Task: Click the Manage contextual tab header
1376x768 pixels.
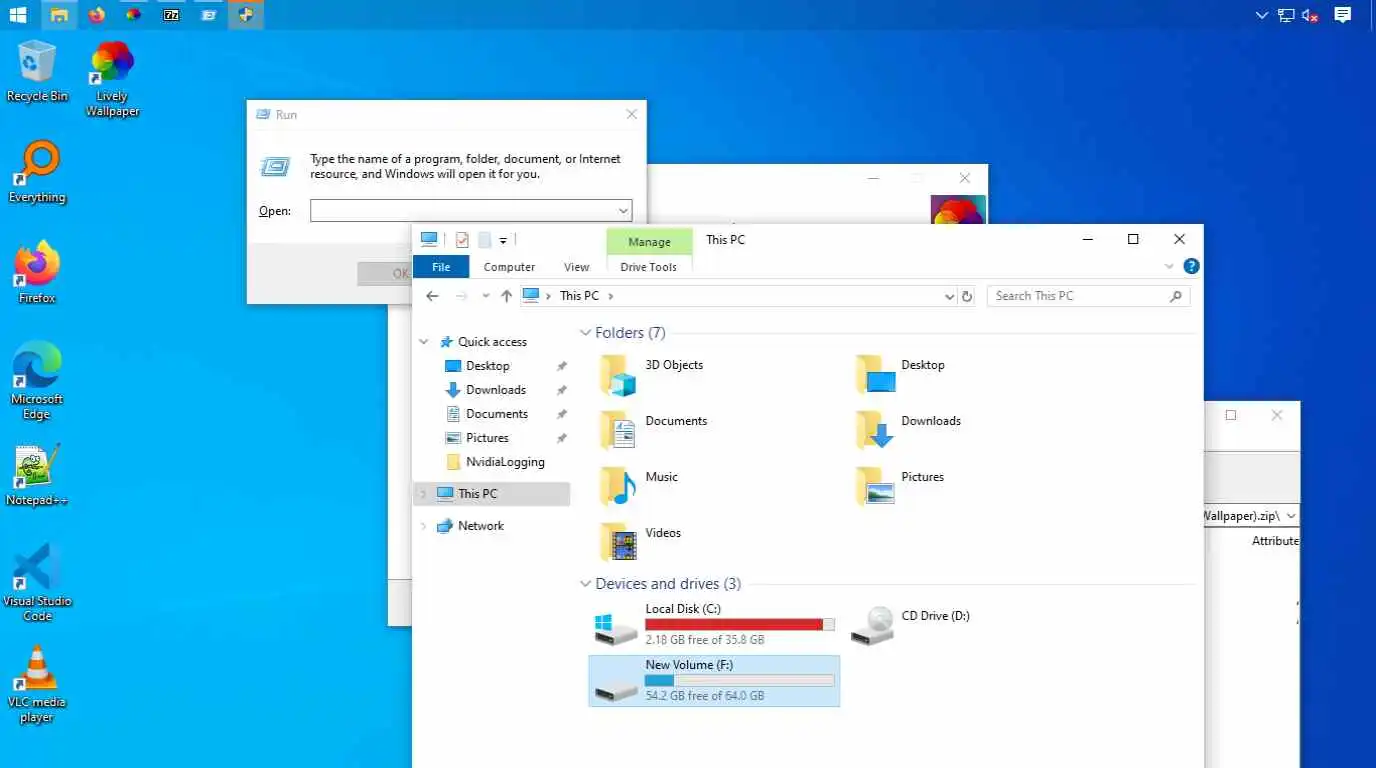Action: tap(649, 242)
